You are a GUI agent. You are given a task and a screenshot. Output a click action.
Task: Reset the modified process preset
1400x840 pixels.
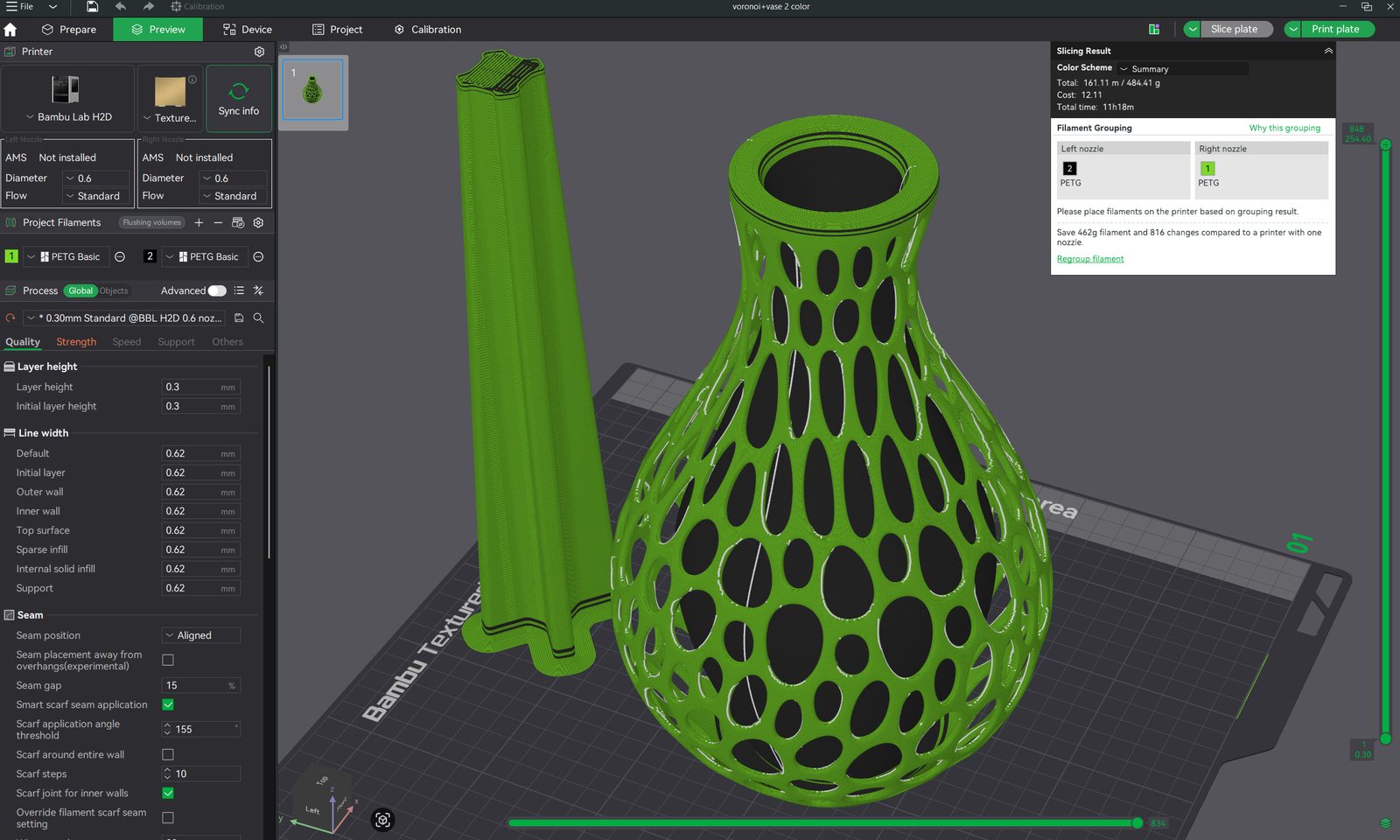[10, 318]
